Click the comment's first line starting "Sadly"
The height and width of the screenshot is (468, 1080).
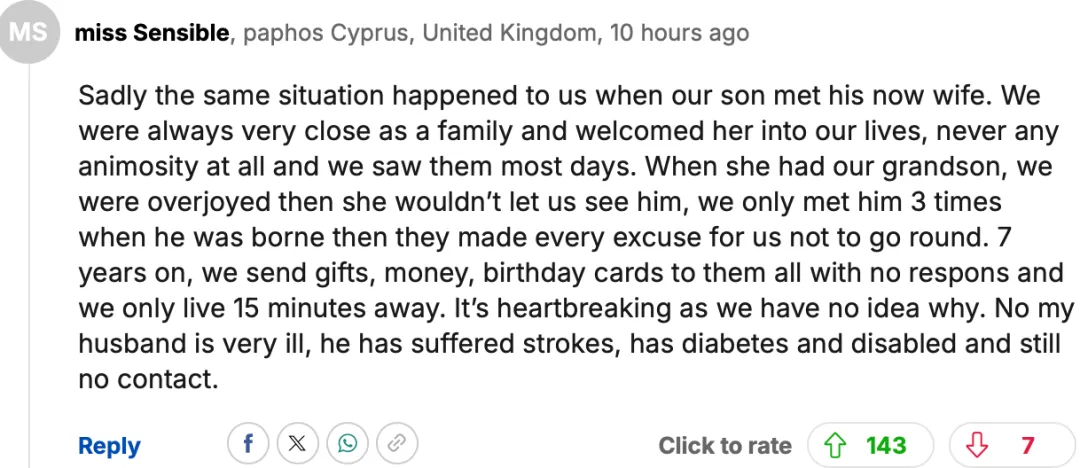tap(559, 97)
